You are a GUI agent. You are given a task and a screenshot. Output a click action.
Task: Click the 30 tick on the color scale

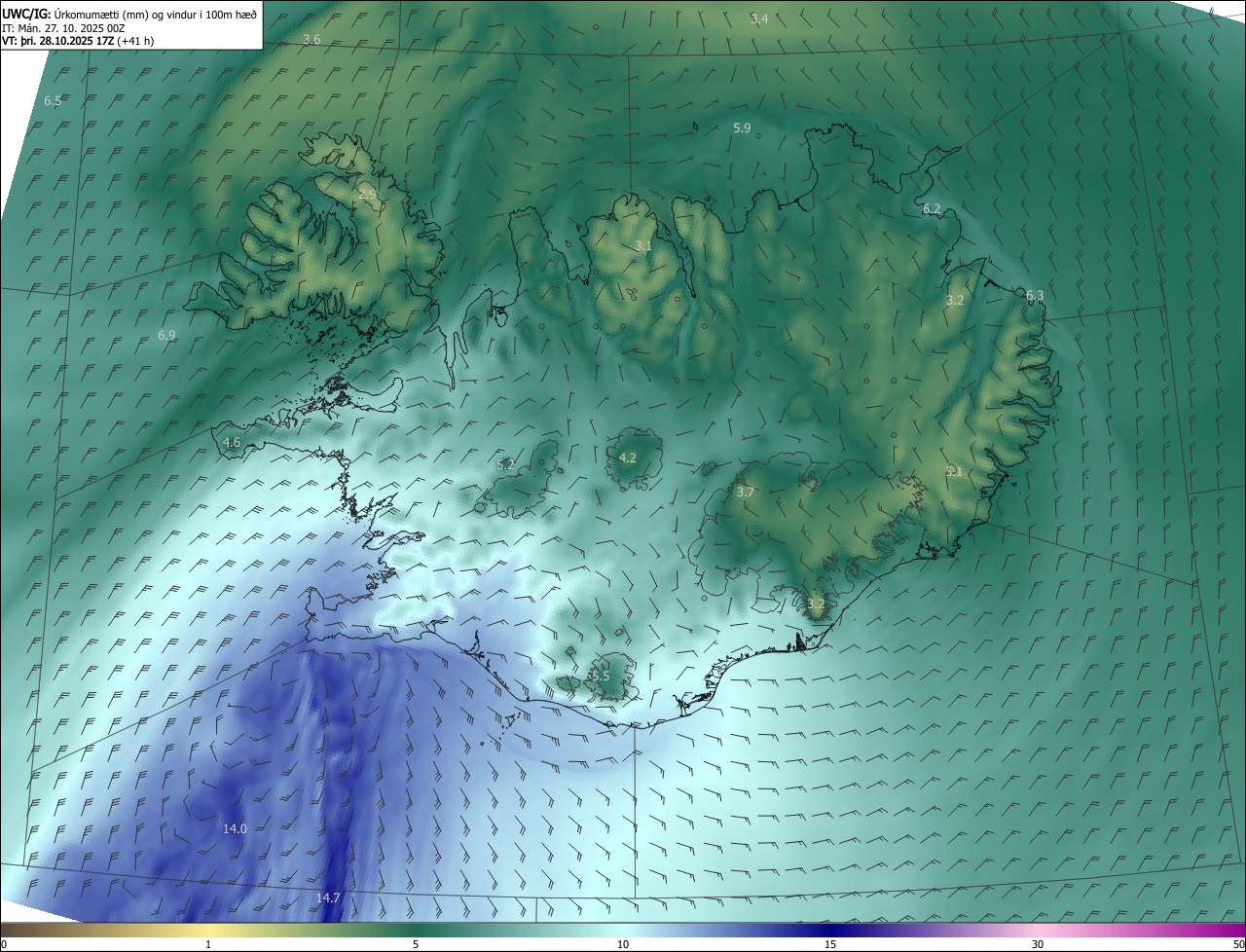(x=1038, y=944)
